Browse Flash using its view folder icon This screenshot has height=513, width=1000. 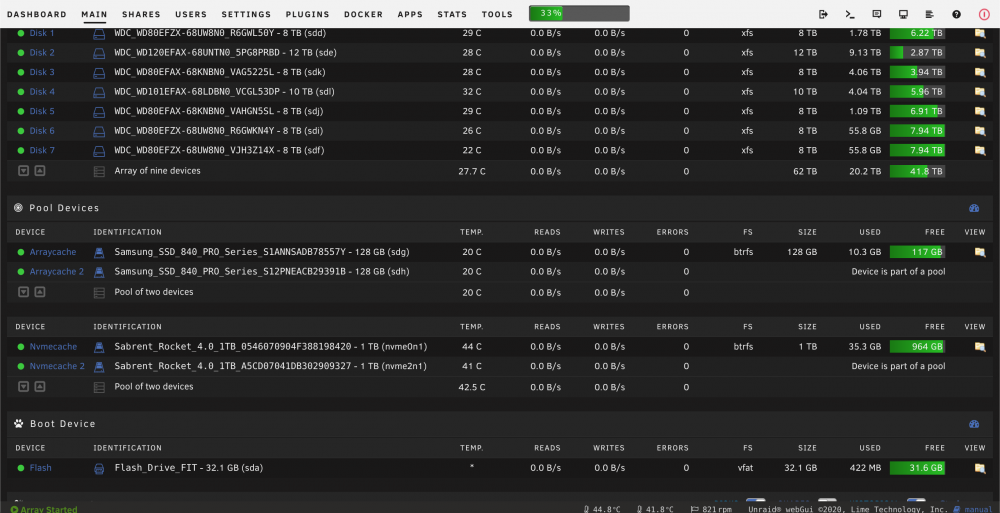[980, 468]
